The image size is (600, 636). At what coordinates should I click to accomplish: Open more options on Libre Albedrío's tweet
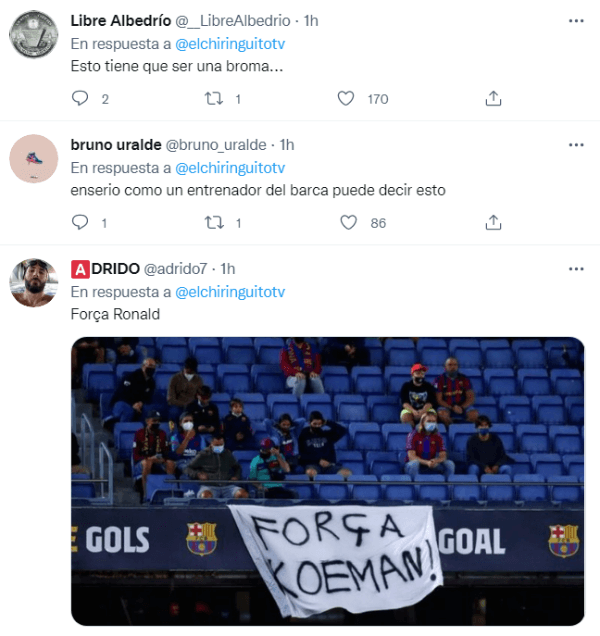(576, 21)
